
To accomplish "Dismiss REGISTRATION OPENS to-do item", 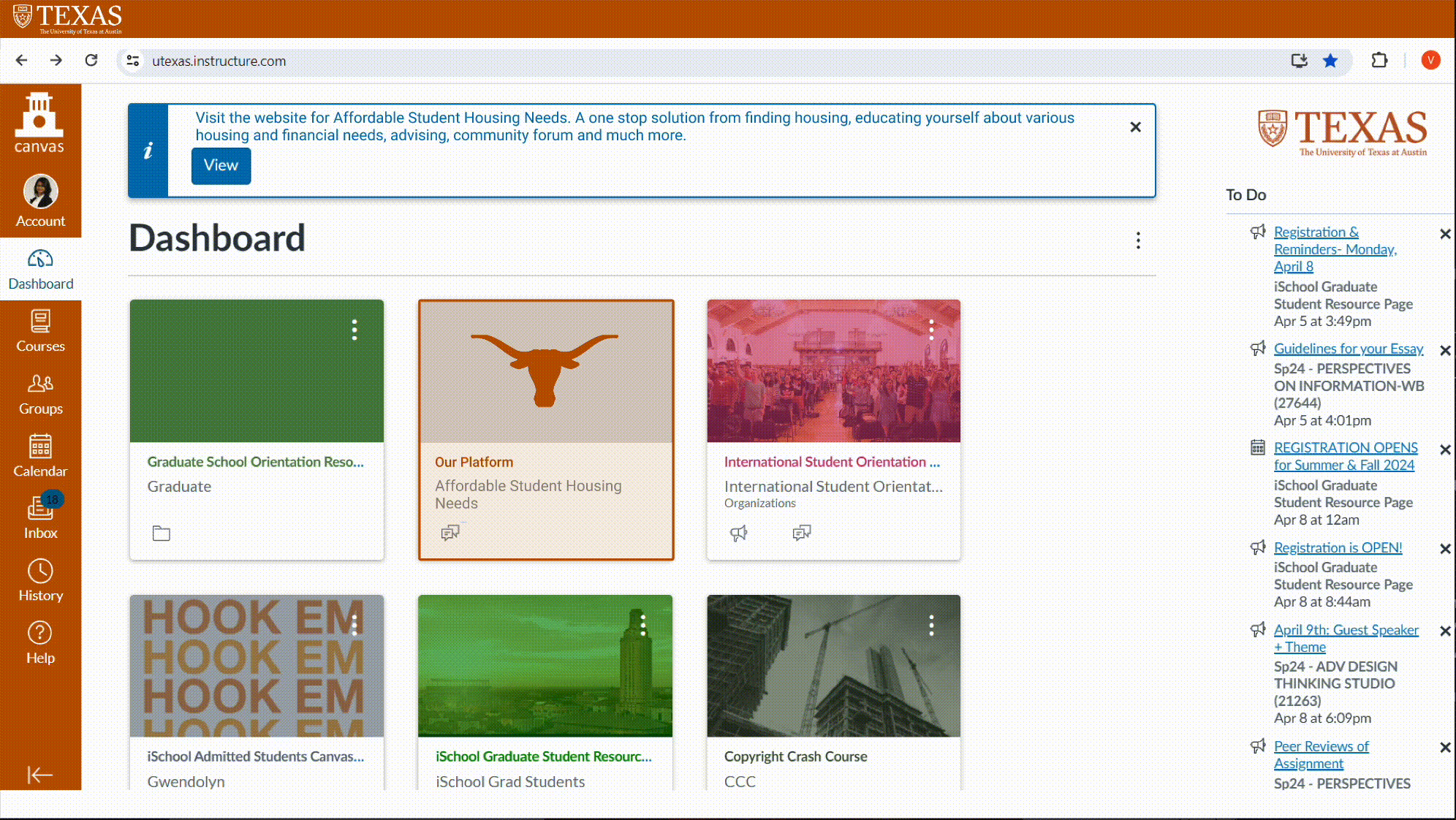I will point(1444,450).
